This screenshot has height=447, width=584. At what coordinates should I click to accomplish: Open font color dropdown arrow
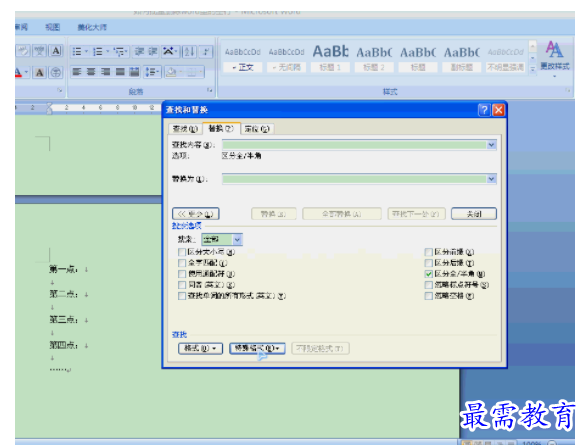click(26, 72)
